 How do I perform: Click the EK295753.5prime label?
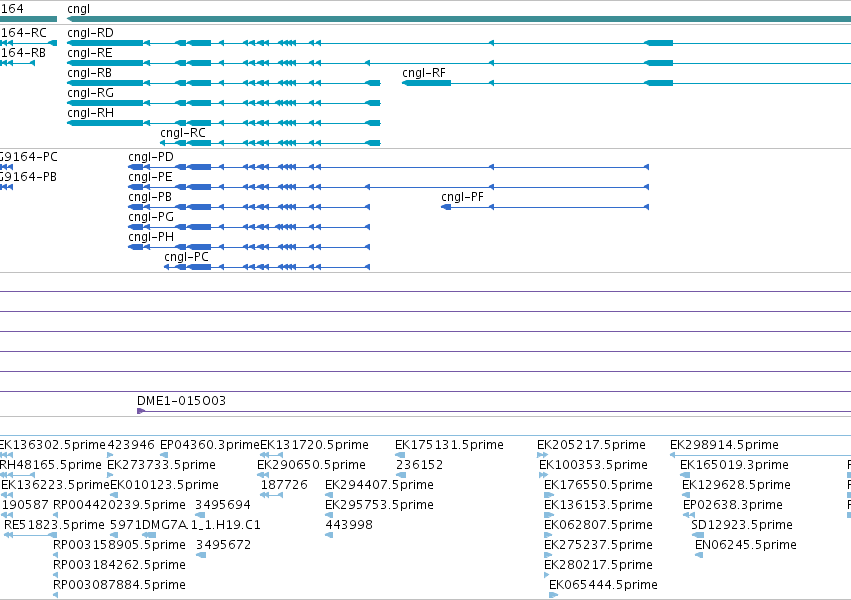379,506
